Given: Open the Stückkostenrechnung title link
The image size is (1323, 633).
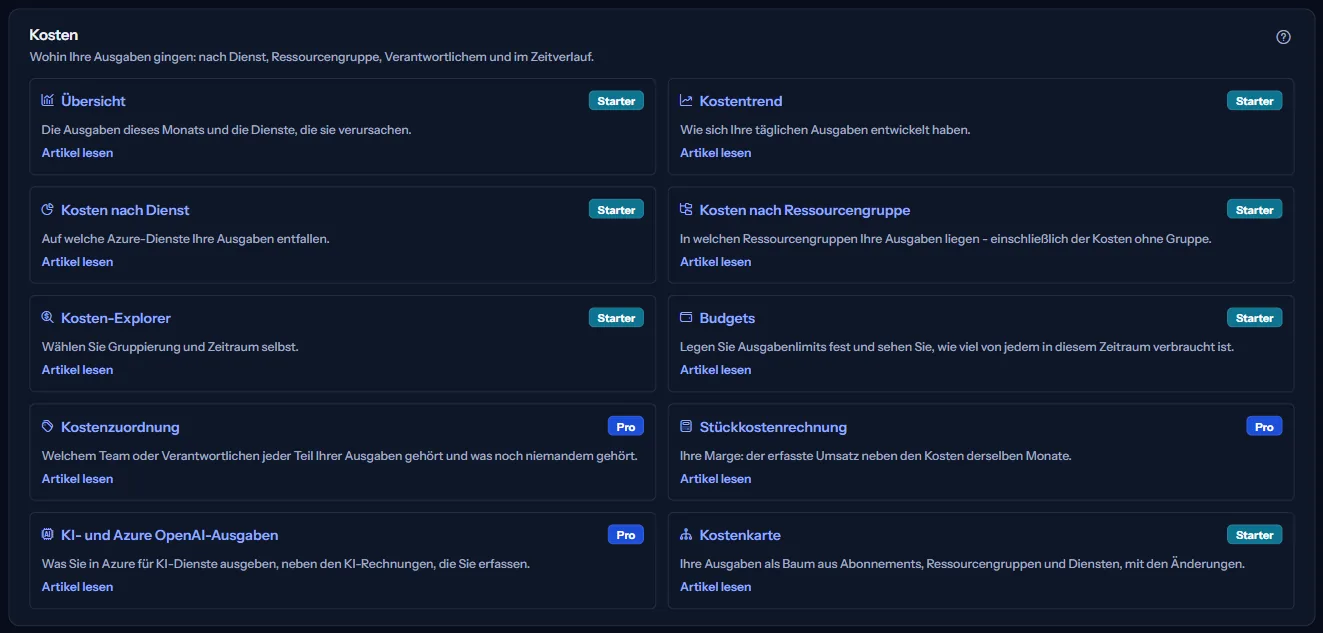Looking at the screenshot, I should [773, 427].
